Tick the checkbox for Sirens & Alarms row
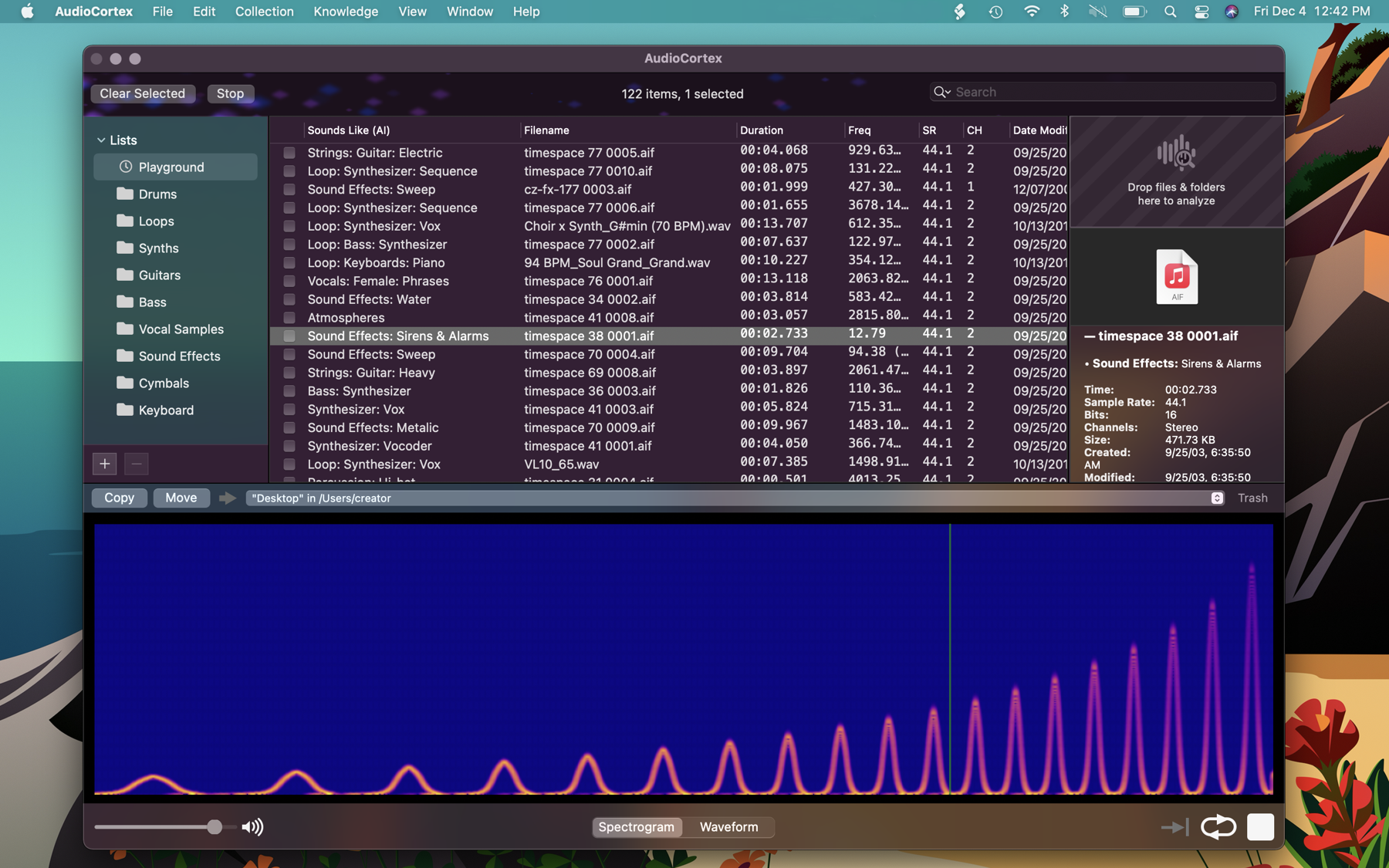 point(289,336)
